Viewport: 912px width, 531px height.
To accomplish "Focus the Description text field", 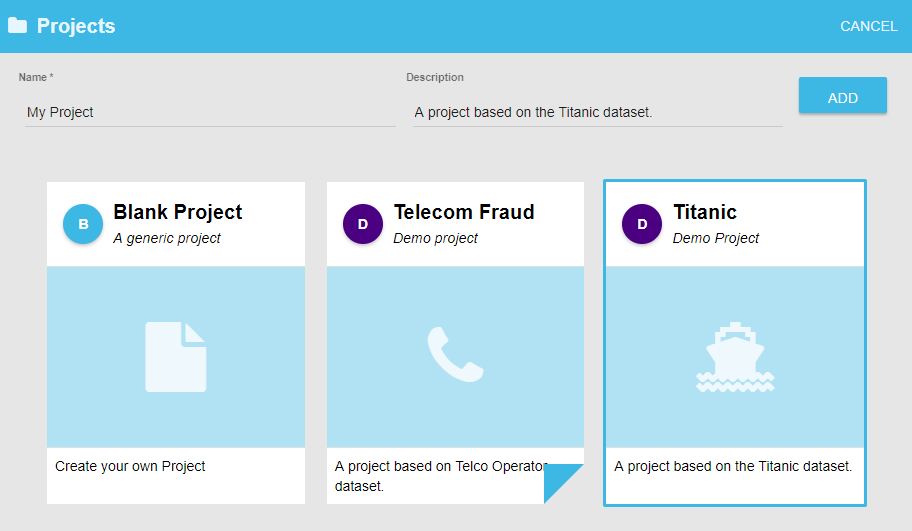I will 597,112.
